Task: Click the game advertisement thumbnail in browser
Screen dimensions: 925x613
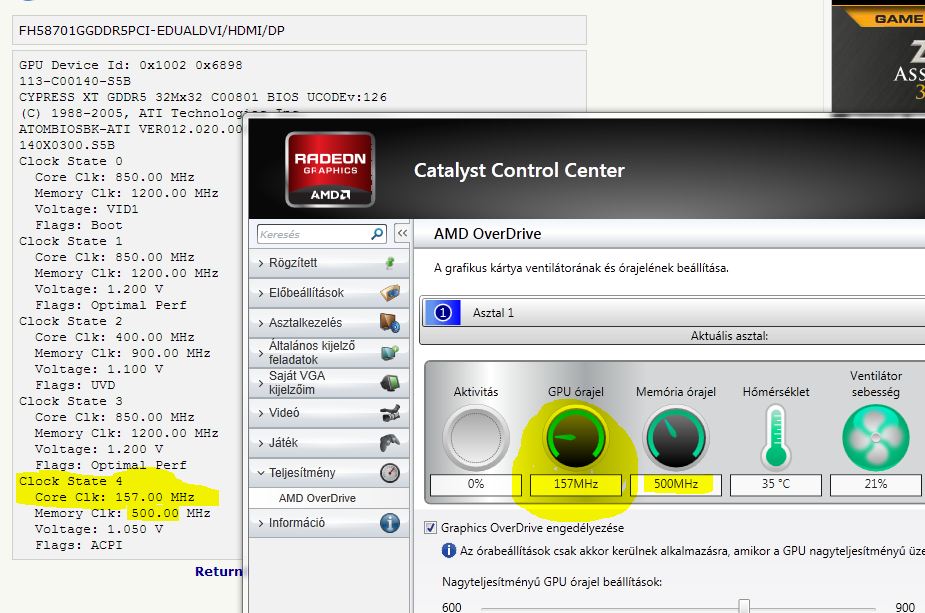Action: click(x=878, y=56)
